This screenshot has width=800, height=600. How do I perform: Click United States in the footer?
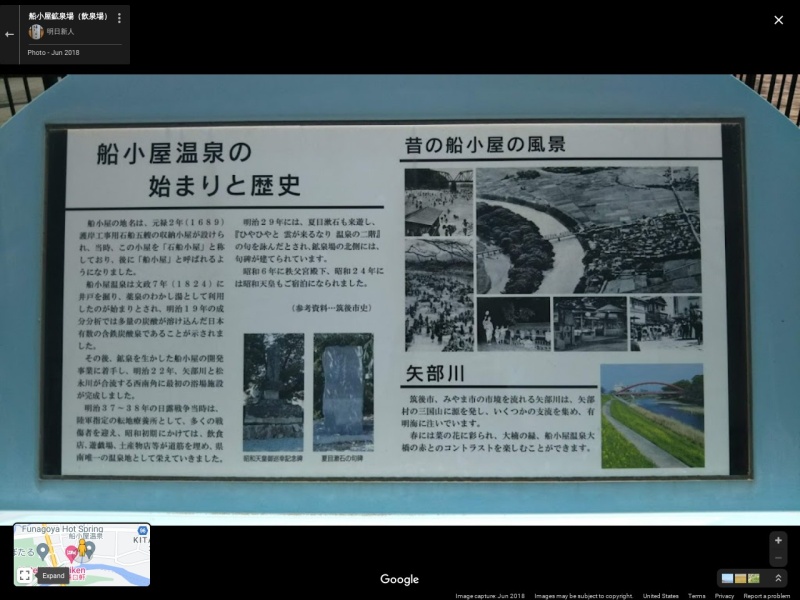661,596
